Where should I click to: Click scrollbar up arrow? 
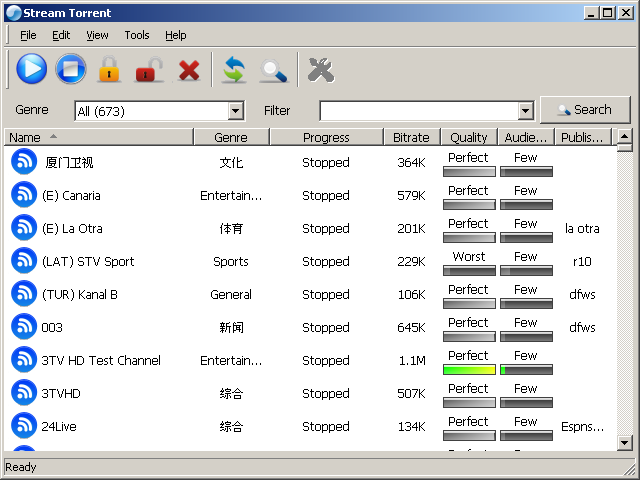coord(624,136)
